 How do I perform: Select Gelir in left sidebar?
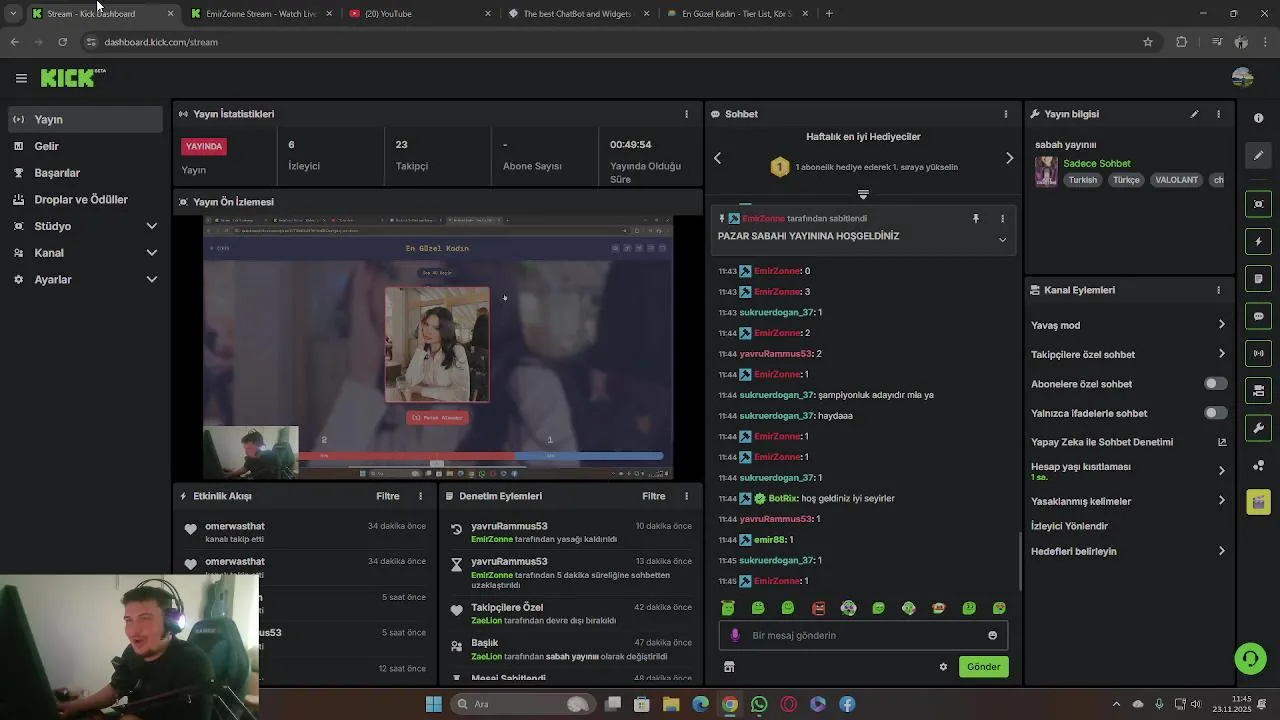(84, 146)
